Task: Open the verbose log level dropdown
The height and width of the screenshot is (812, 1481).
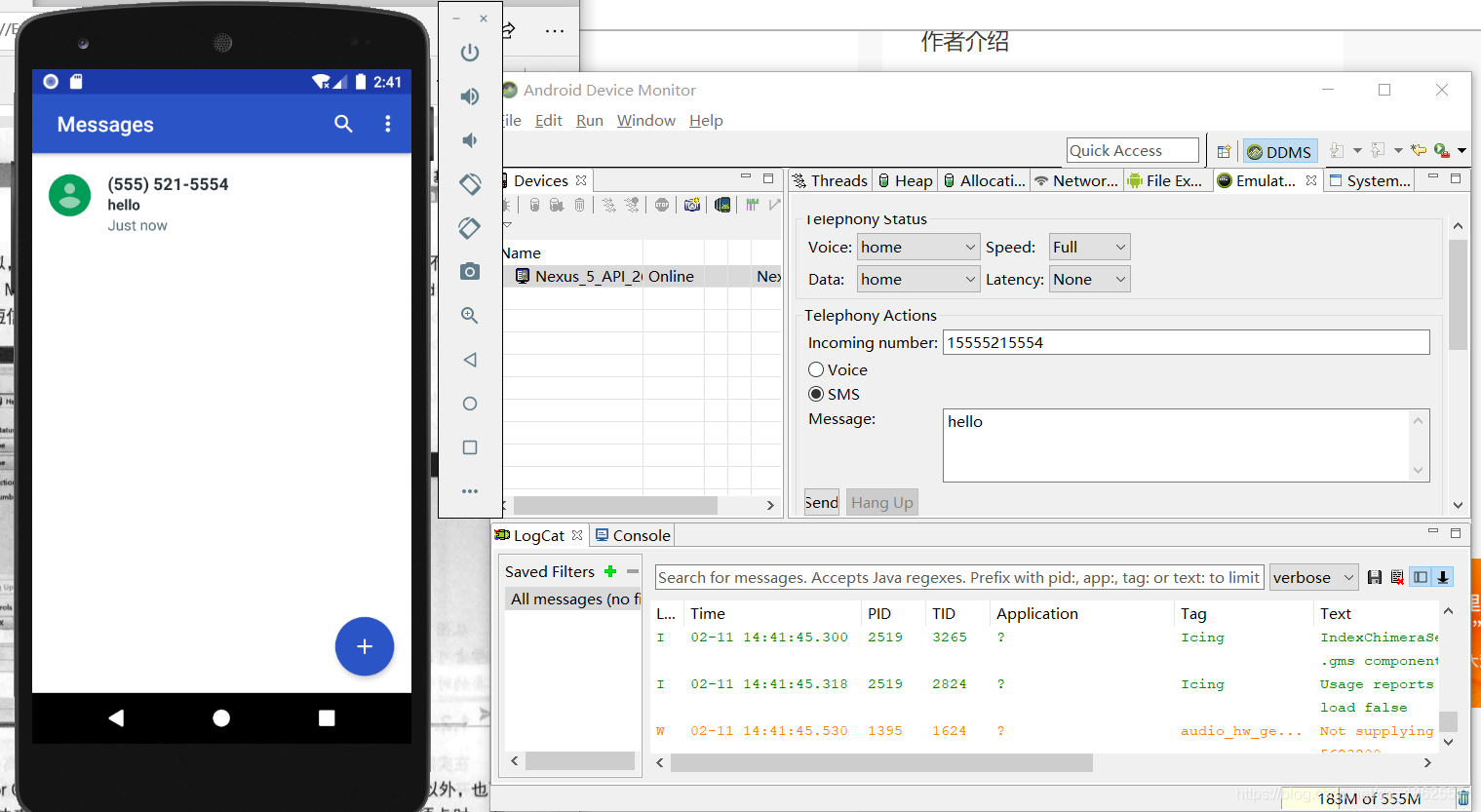Action: pos(1314,577)
